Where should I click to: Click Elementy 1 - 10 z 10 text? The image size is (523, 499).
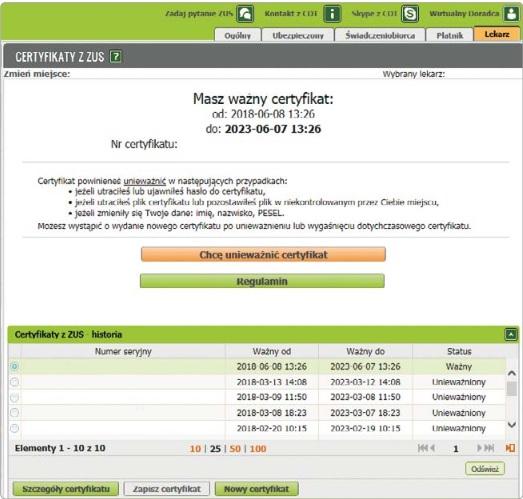60,448
